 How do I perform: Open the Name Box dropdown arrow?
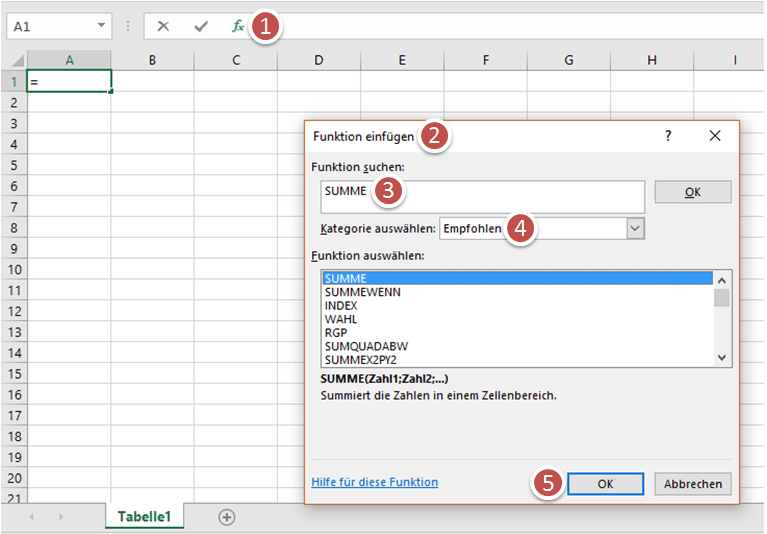click(x=101, y=25)
